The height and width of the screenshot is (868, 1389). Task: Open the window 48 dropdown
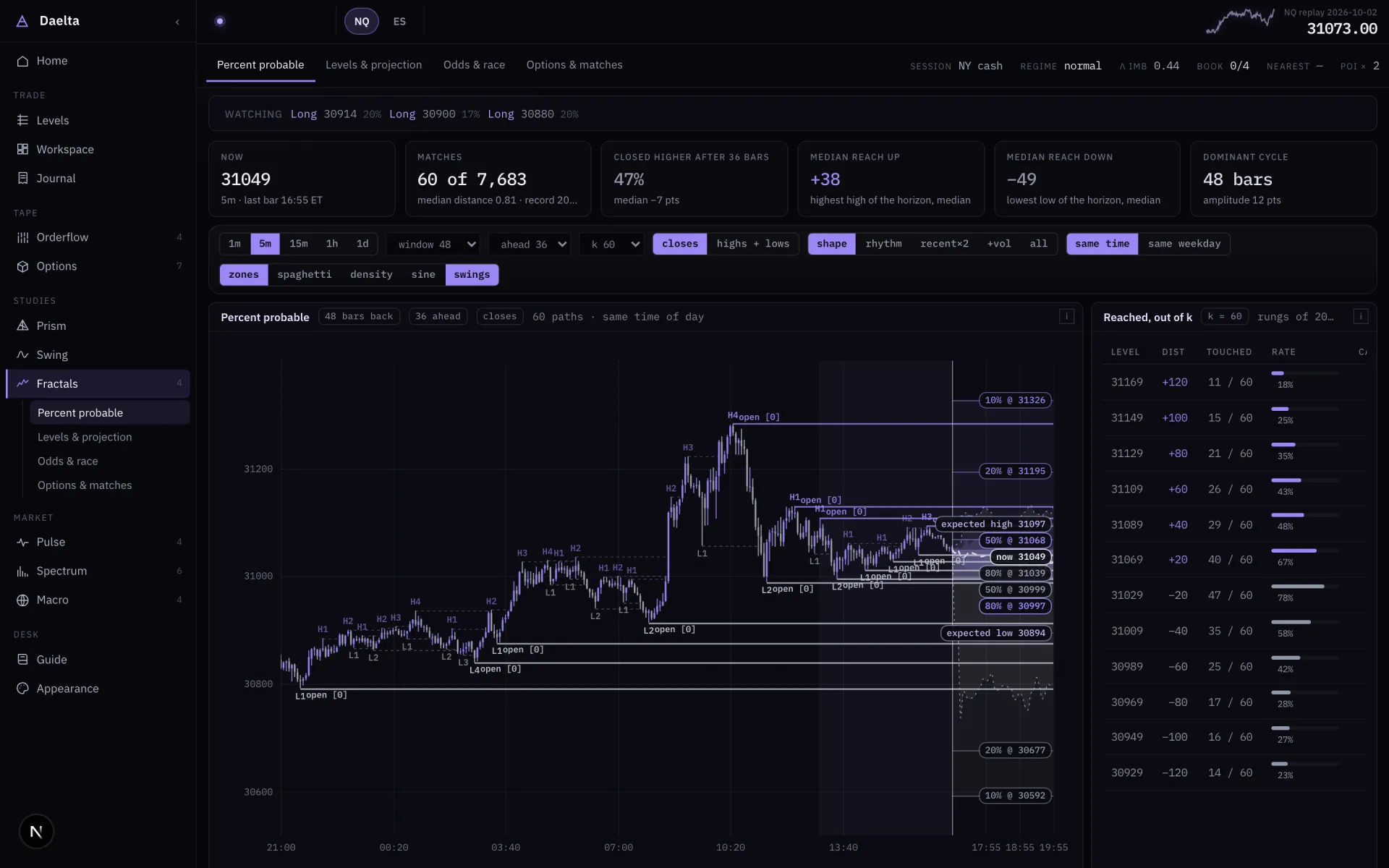point(437,244)
